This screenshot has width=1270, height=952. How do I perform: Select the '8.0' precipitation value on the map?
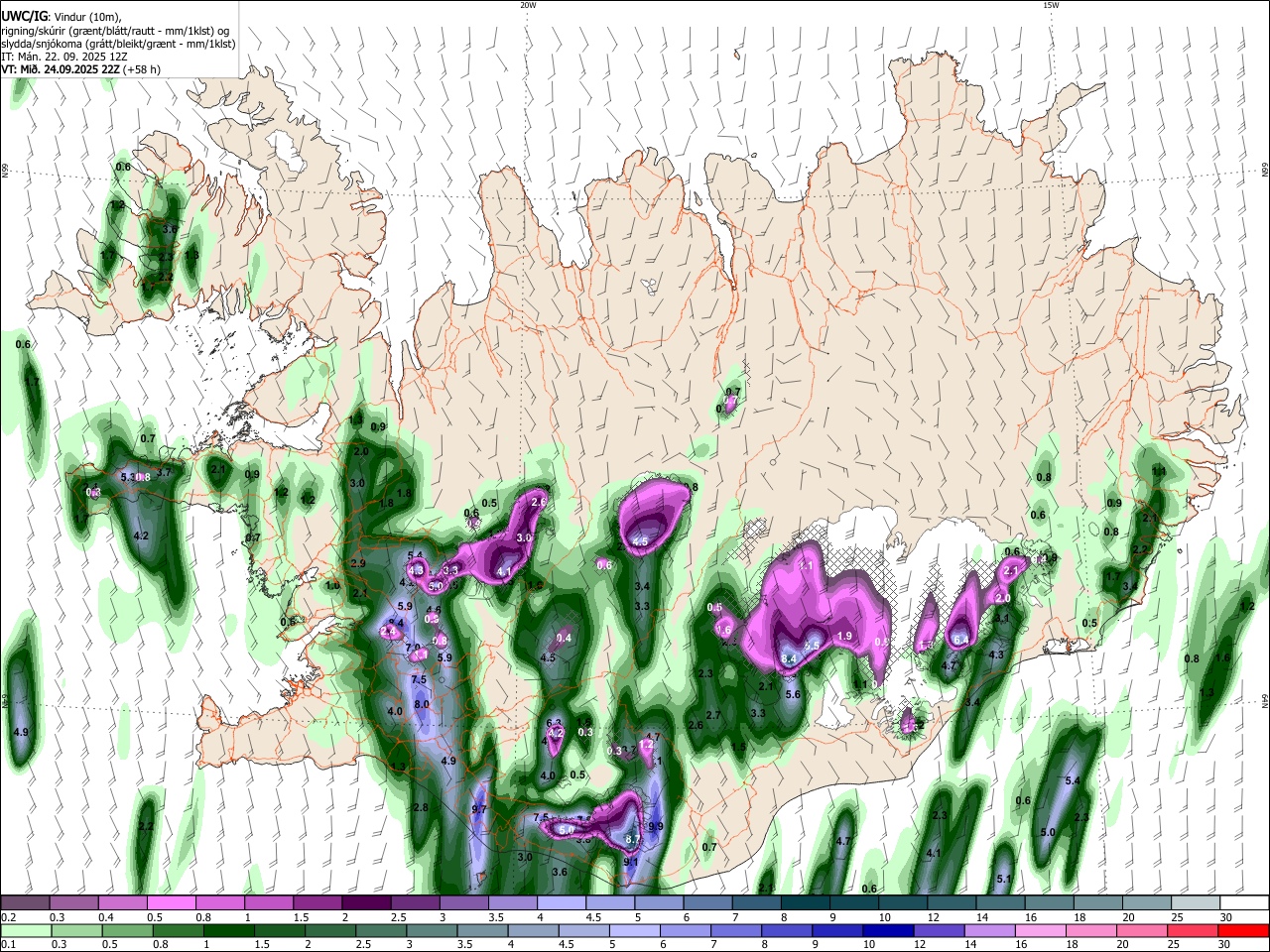click(x=421, y=704)
